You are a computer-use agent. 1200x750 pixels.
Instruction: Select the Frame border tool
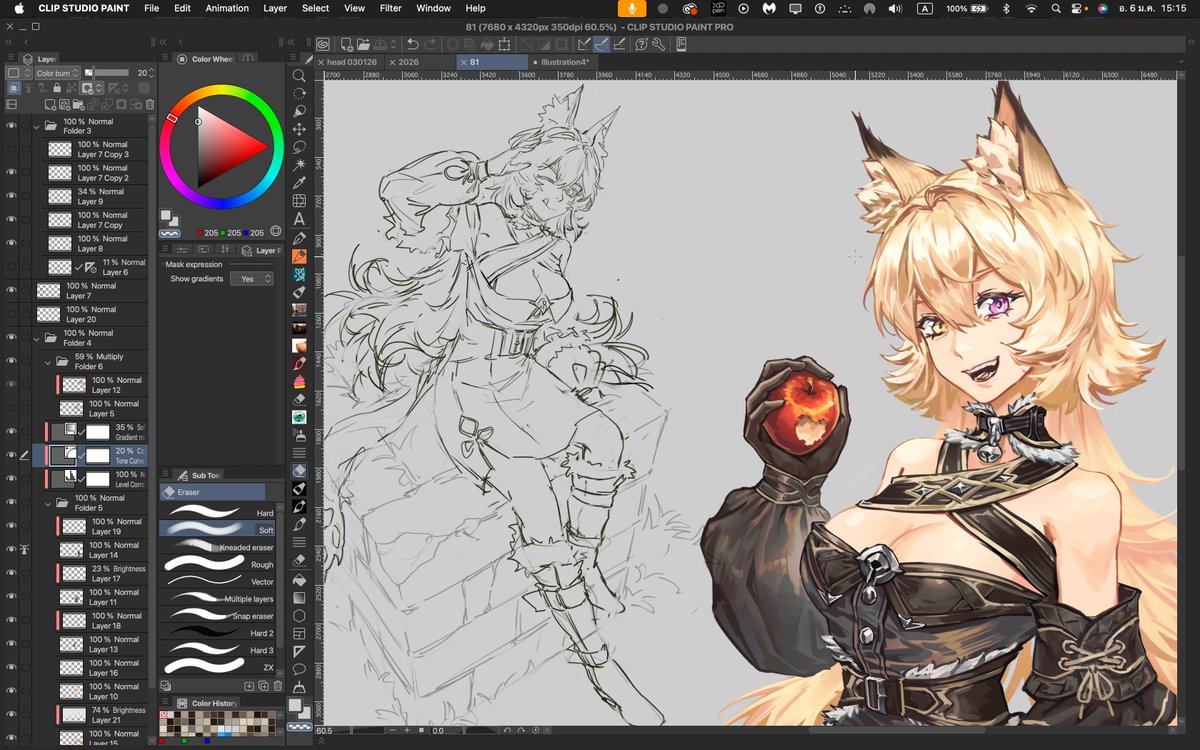pyautogui.click(x=299, y=633)
